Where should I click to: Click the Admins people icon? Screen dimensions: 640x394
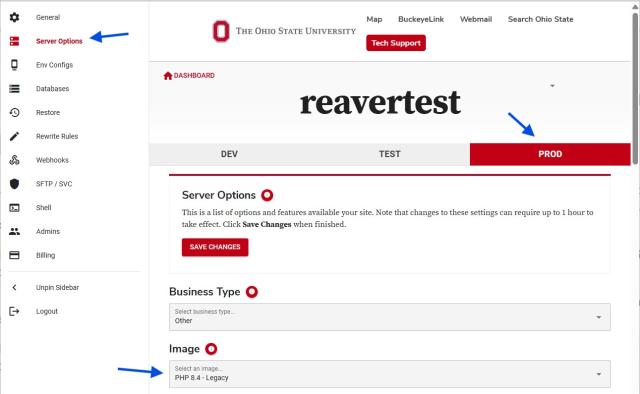pyautogui.click(x=14, y=232)
